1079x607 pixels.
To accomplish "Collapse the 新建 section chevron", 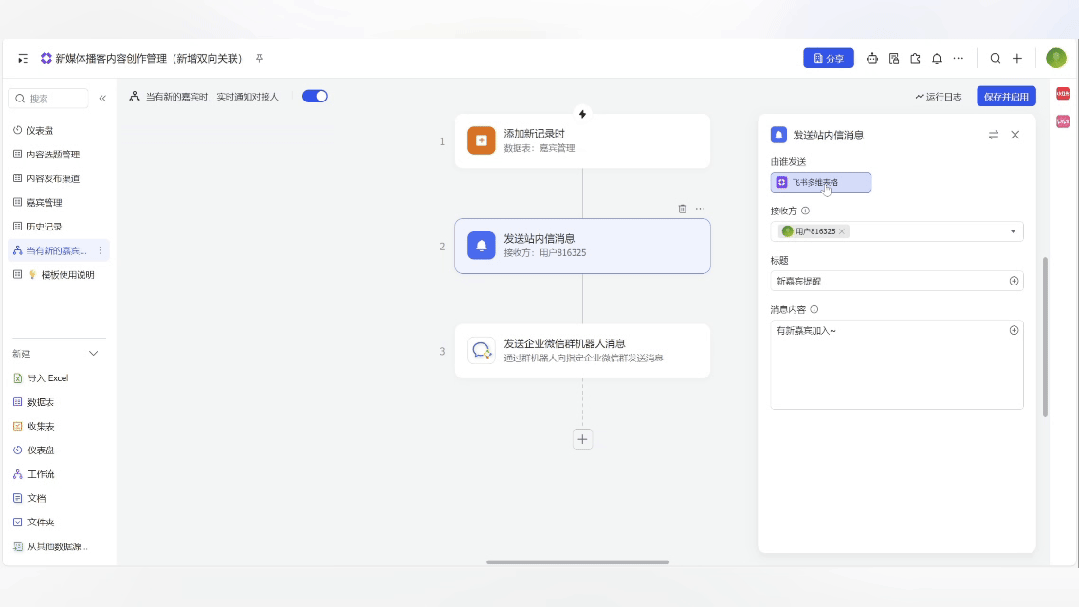I will 93,353.
